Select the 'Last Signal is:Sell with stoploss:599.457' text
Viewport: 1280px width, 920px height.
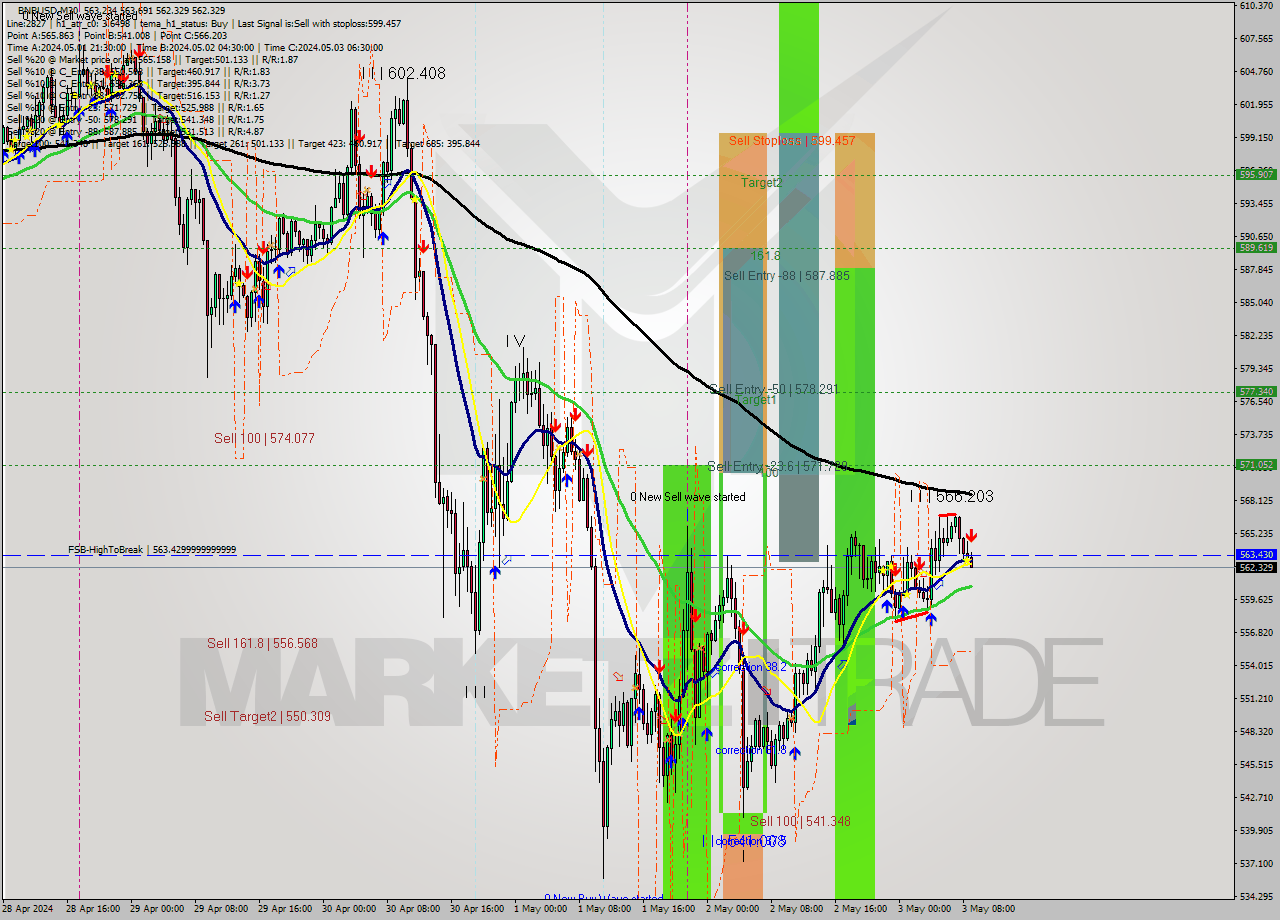click(x=319, y=23)
